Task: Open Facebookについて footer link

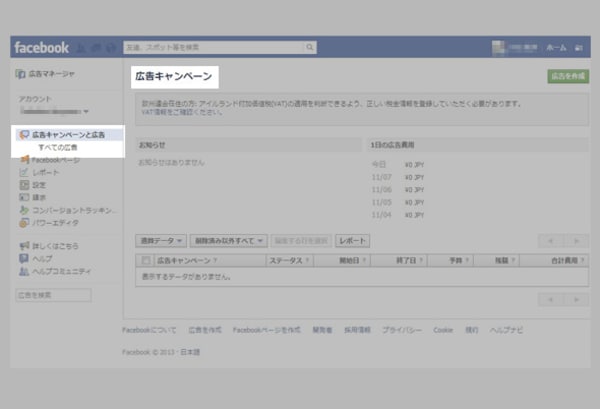Action: coord(149,330)
